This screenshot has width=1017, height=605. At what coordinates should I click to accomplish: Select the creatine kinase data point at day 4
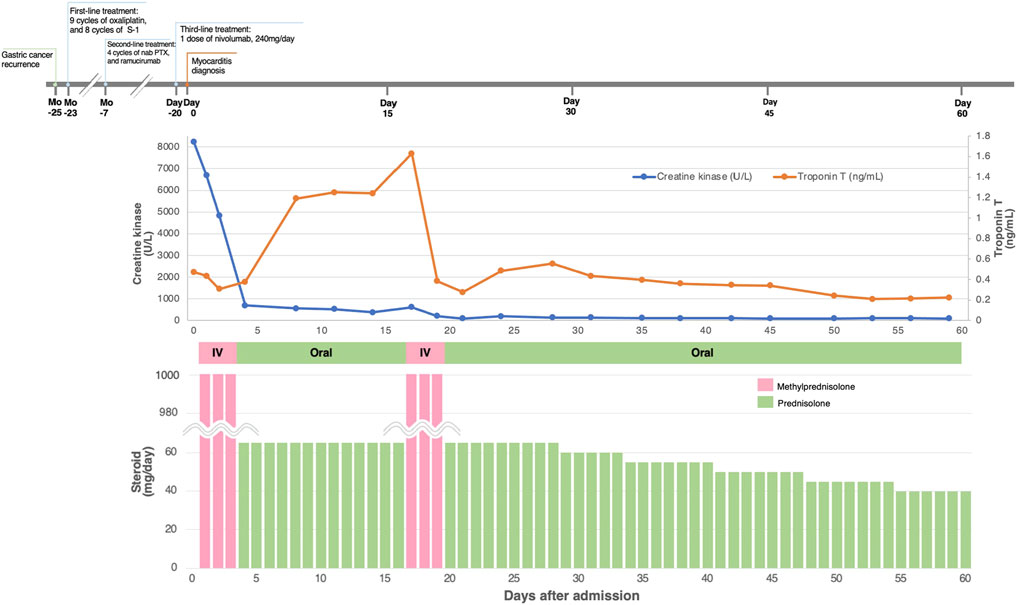point(245,305)
